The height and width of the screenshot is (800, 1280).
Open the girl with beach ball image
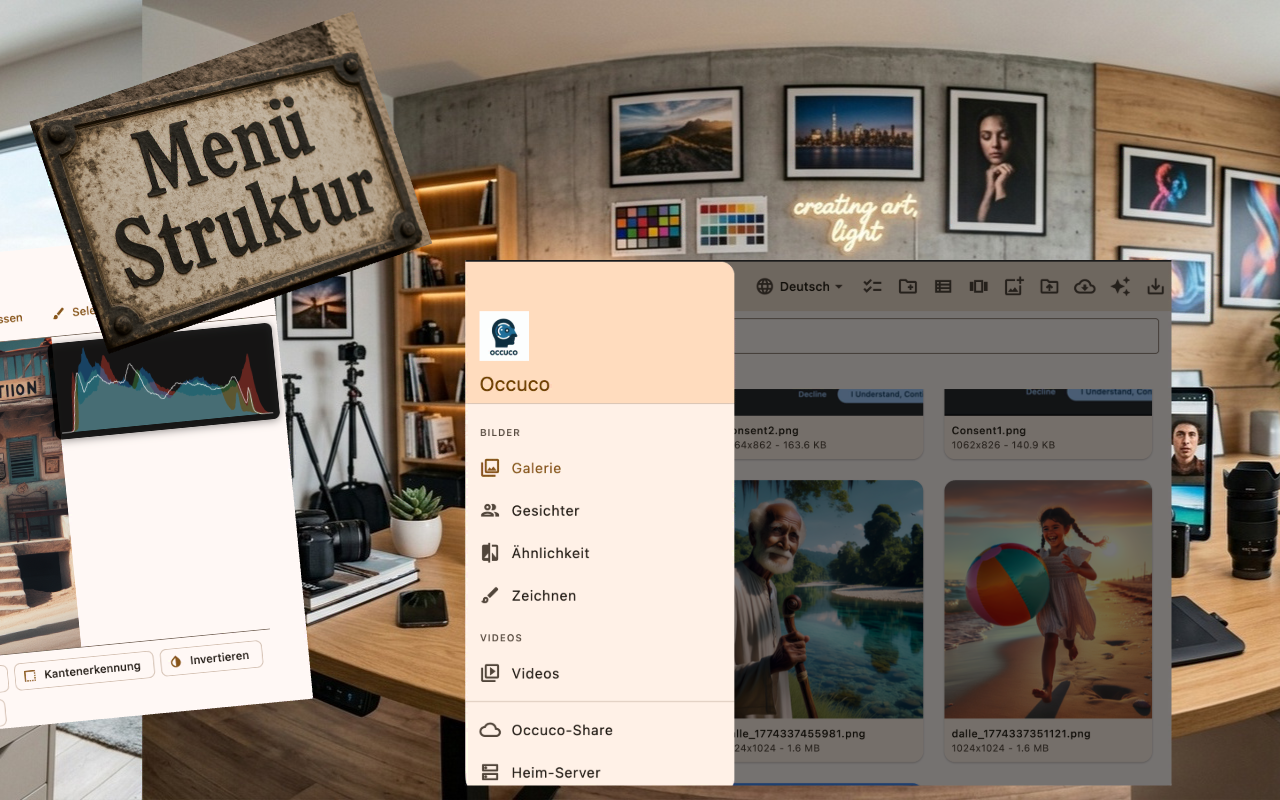point(1048,599)
